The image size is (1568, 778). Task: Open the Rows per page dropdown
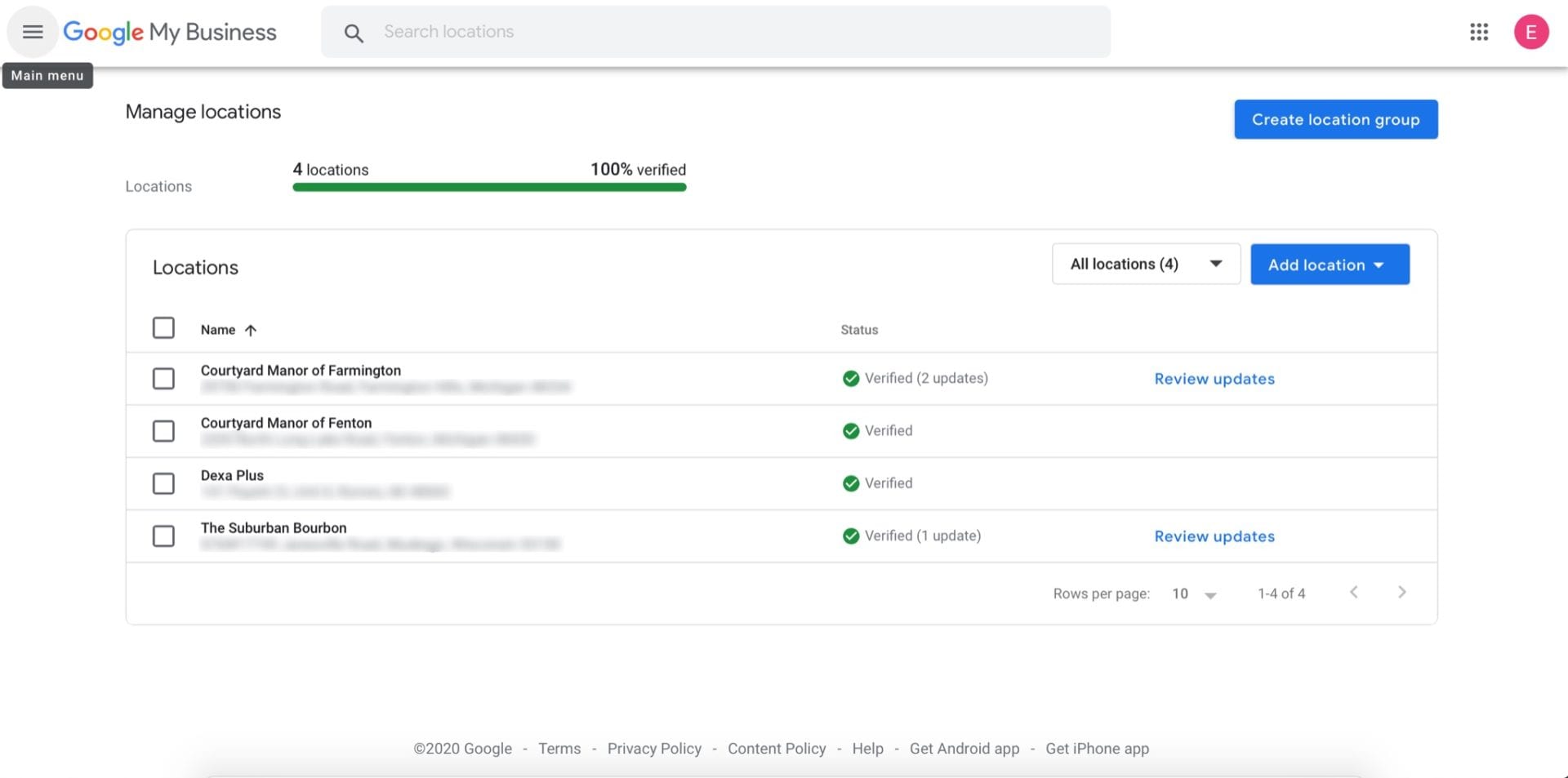pos(1194,594)
